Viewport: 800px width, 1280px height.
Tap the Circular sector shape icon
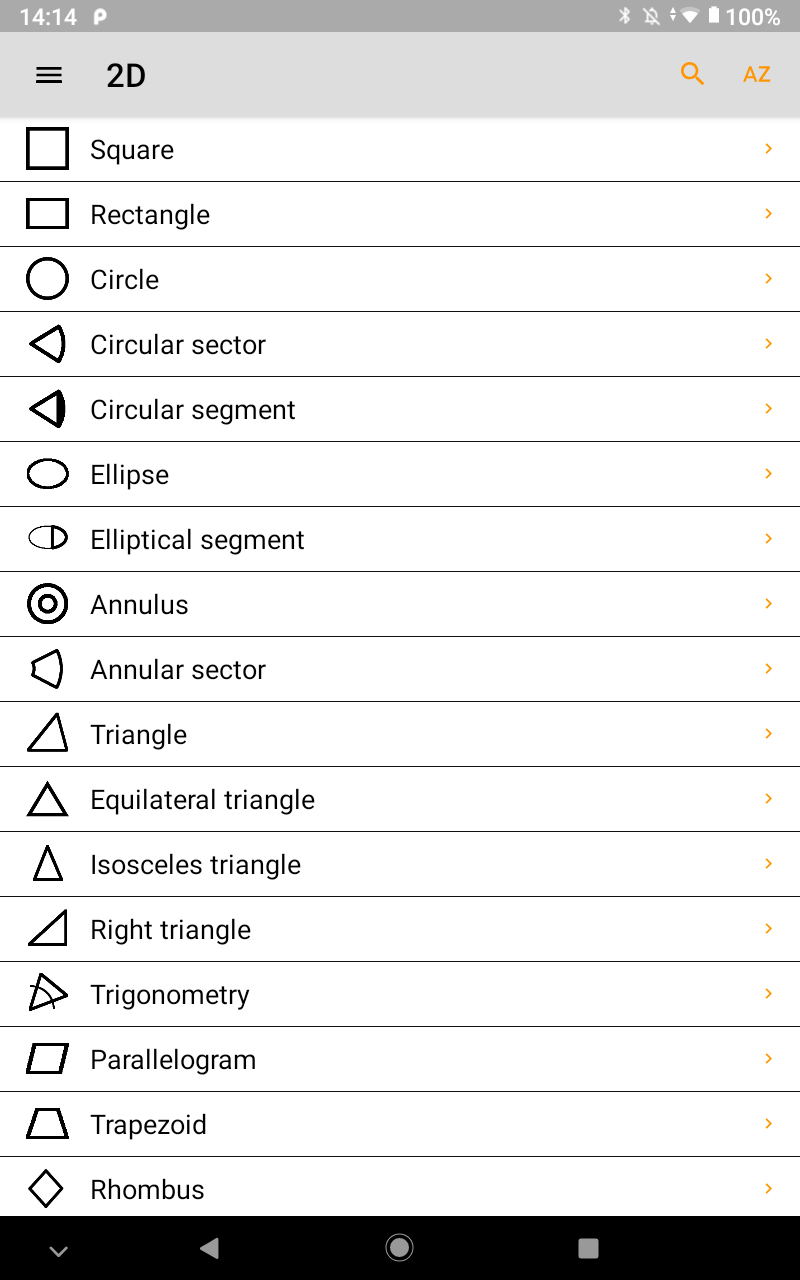pyautogui.click(x=47, y=344)
